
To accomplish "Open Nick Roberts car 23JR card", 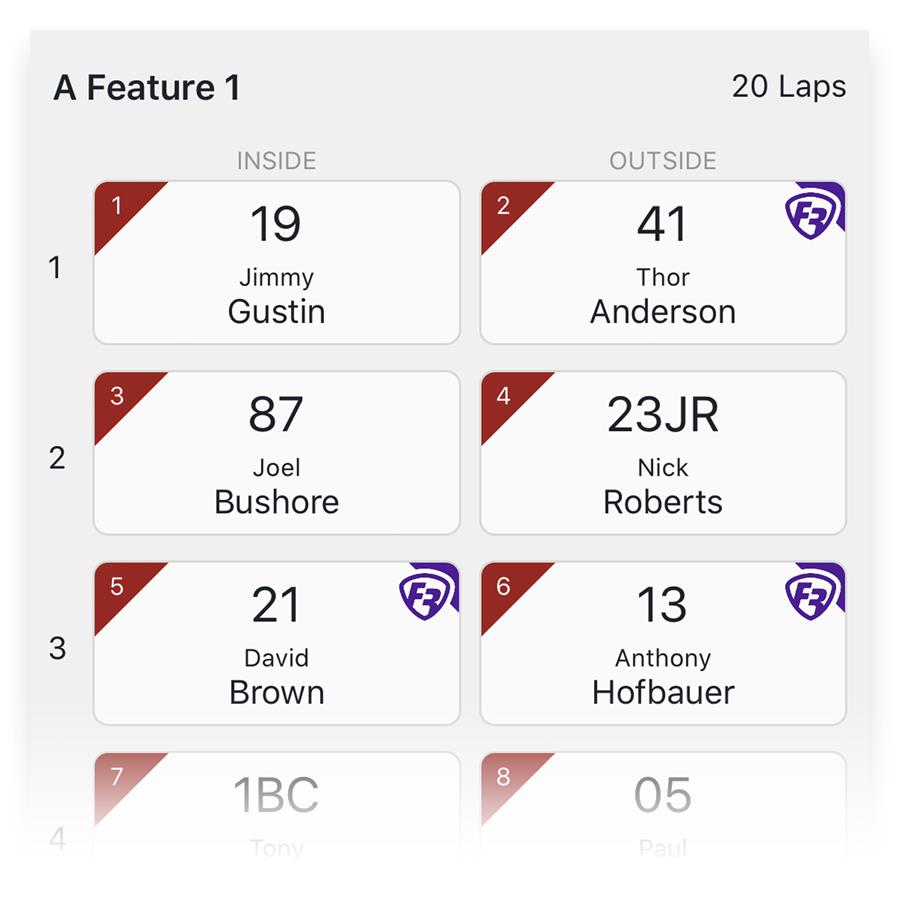I will [663, 453].
